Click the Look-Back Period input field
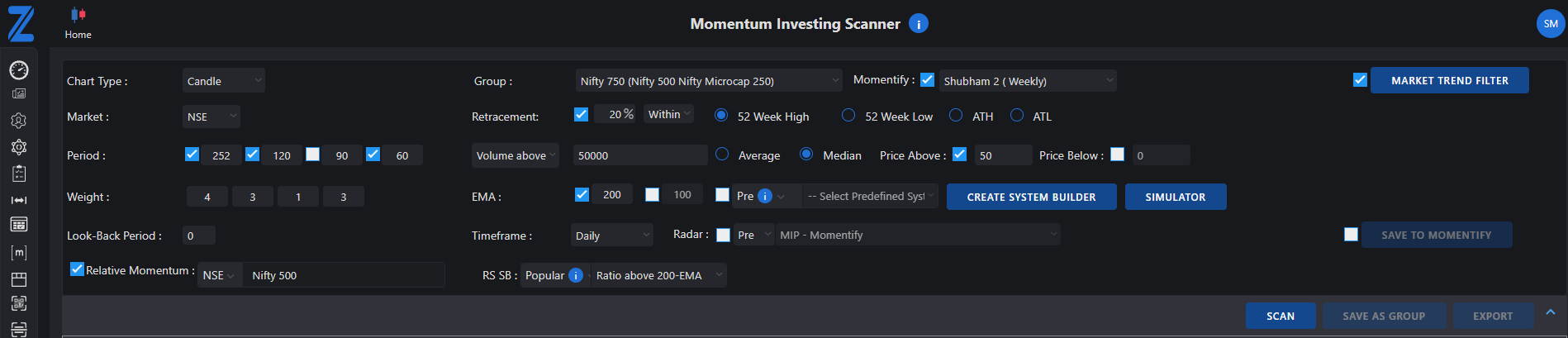Screen dimensions: 1568x338 198,236
